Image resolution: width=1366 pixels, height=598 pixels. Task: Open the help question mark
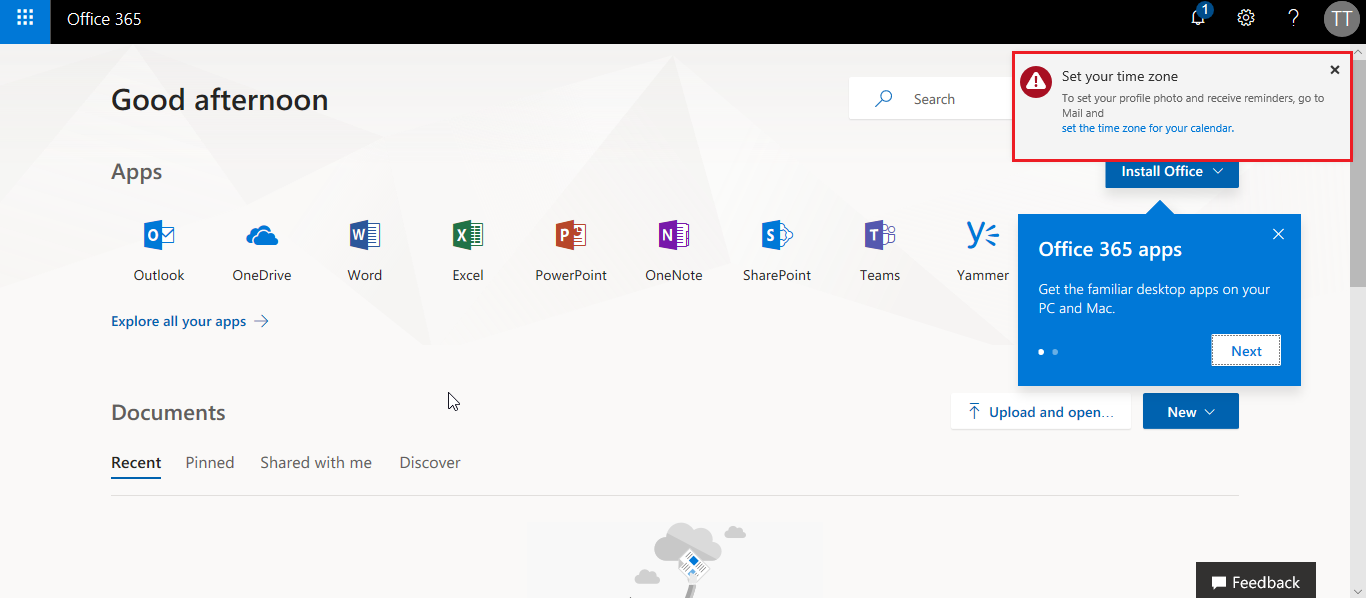click(1293, 18)
